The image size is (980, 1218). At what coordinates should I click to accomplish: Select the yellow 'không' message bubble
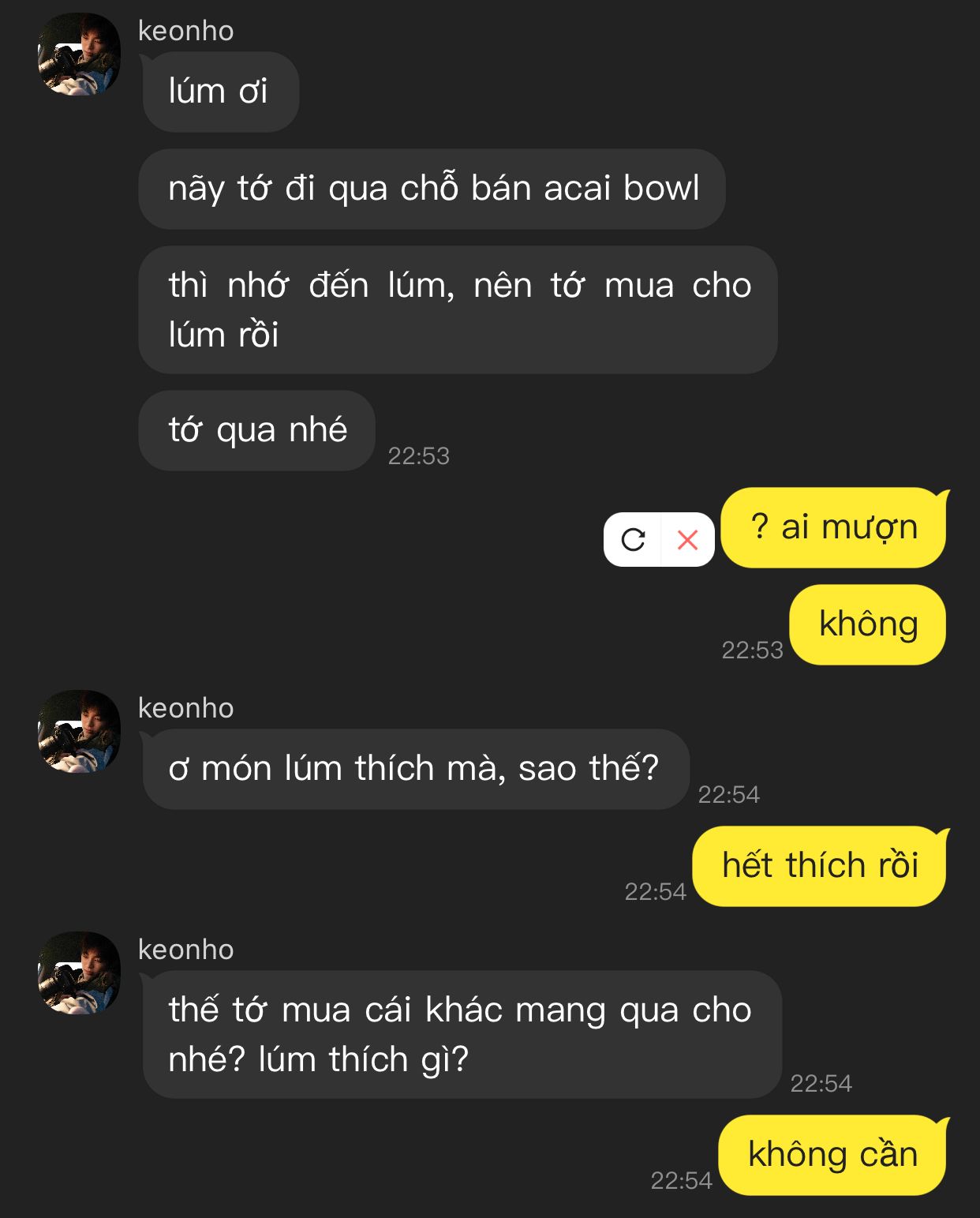pos(869,624)
